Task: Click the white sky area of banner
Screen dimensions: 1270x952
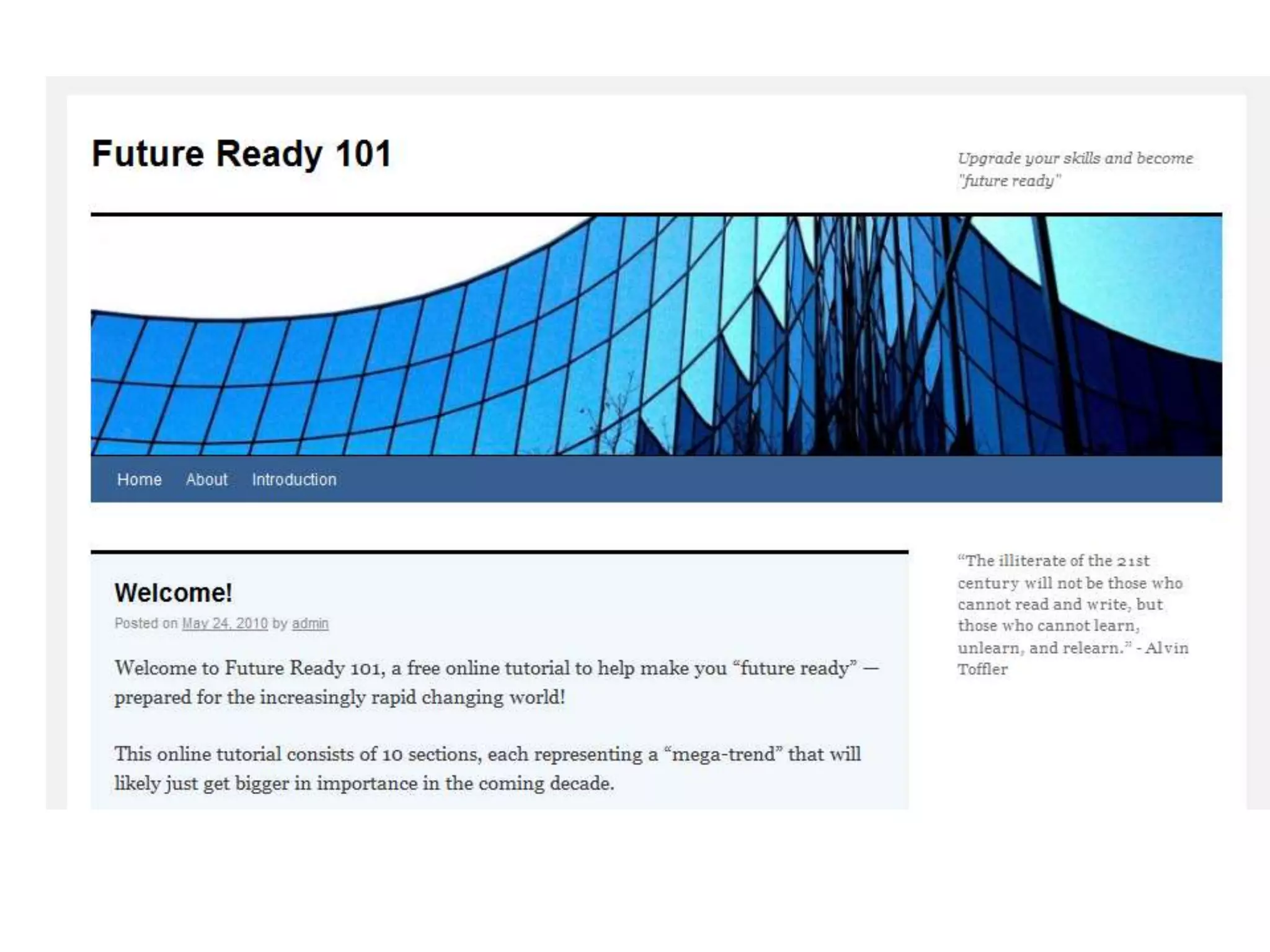Action: [279, 260]
